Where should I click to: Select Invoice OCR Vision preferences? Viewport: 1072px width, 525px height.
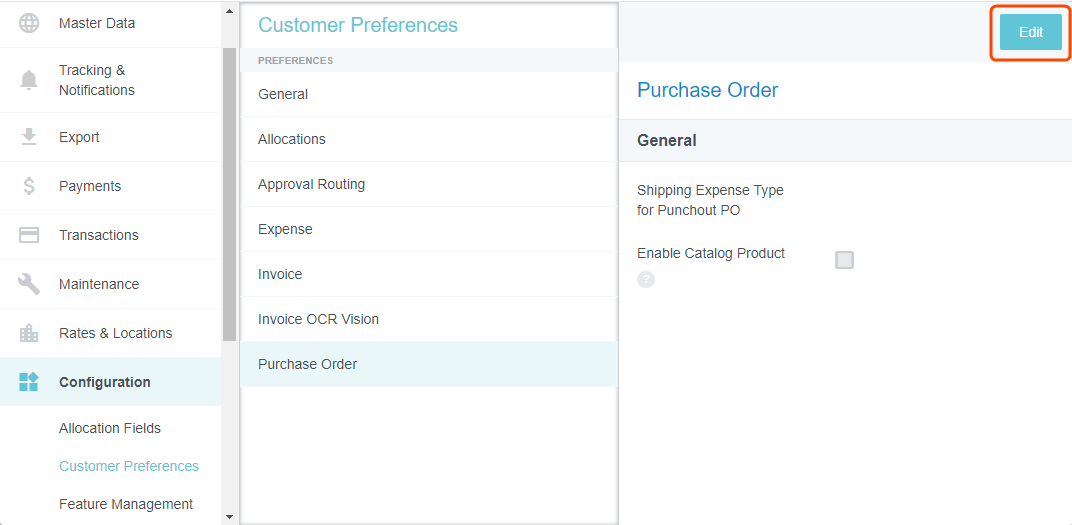[318, 319]
